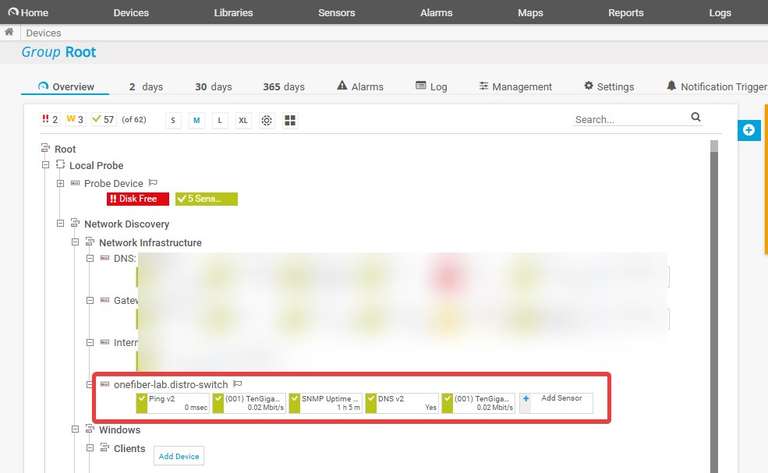Open the Windows group
Image resolution: width=768 pixels, height=473 pixels.
pos(120,429)
